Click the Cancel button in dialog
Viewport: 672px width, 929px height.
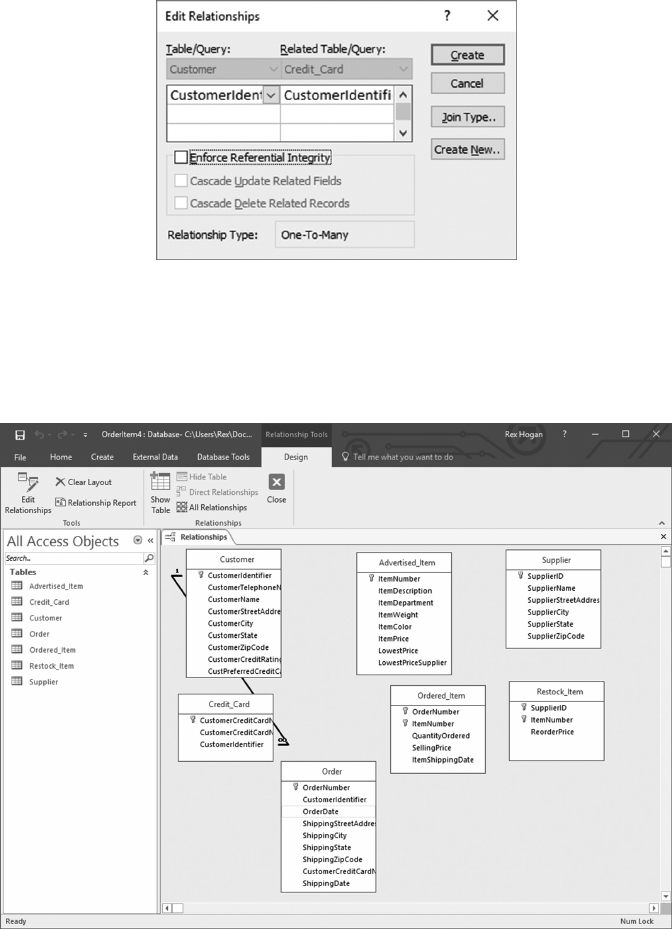coord(468,84)
